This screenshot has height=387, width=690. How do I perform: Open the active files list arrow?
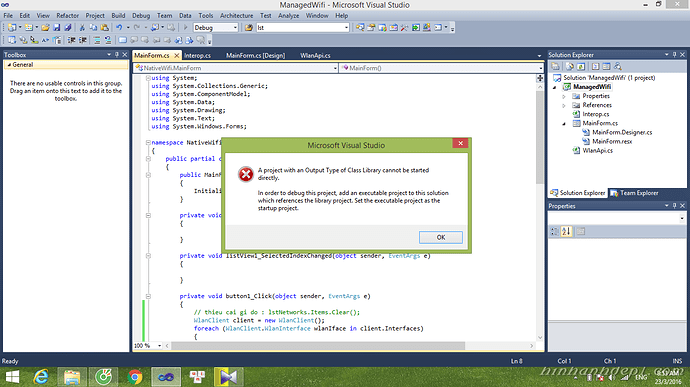tap(540, 56)
